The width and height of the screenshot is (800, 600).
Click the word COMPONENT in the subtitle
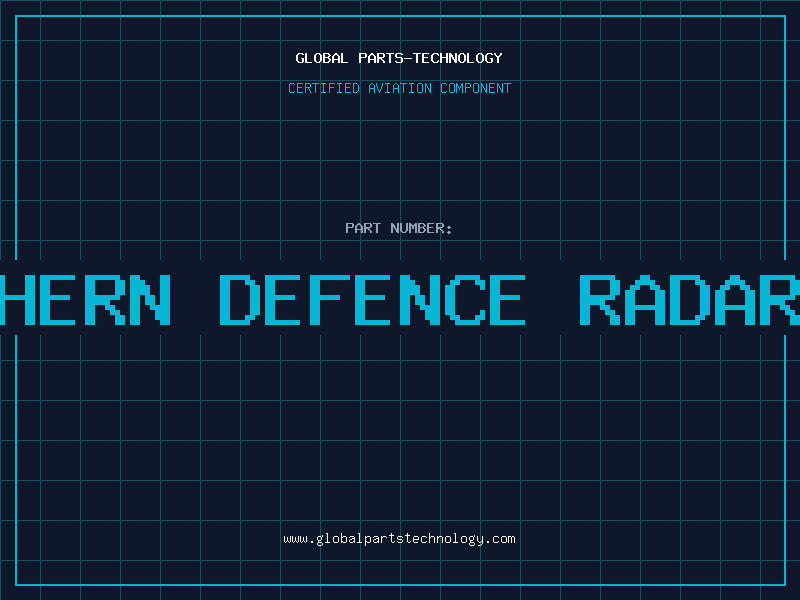coord(472,88)
